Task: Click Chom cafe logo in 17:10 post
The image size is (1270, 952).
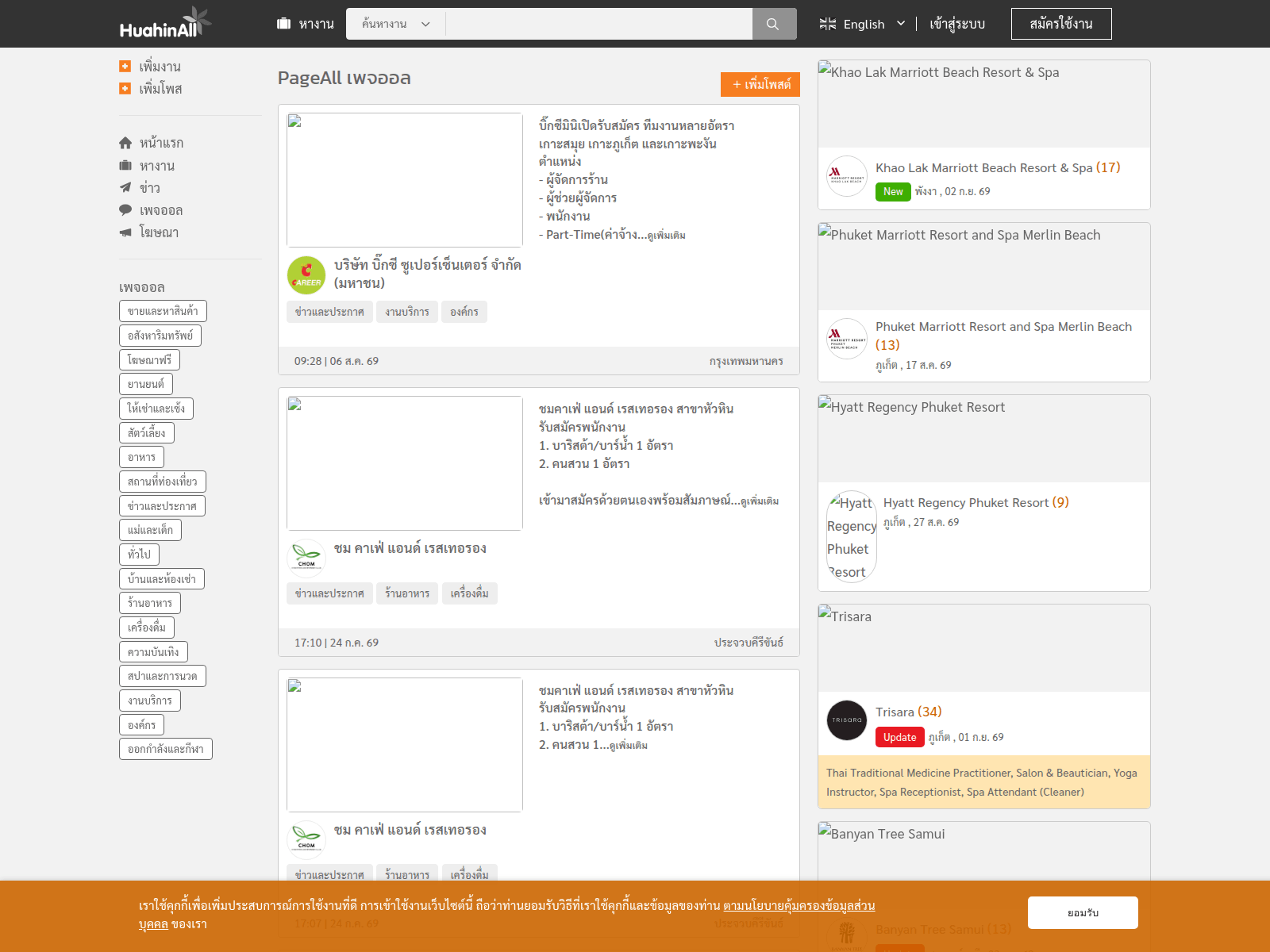Action: 306,557
